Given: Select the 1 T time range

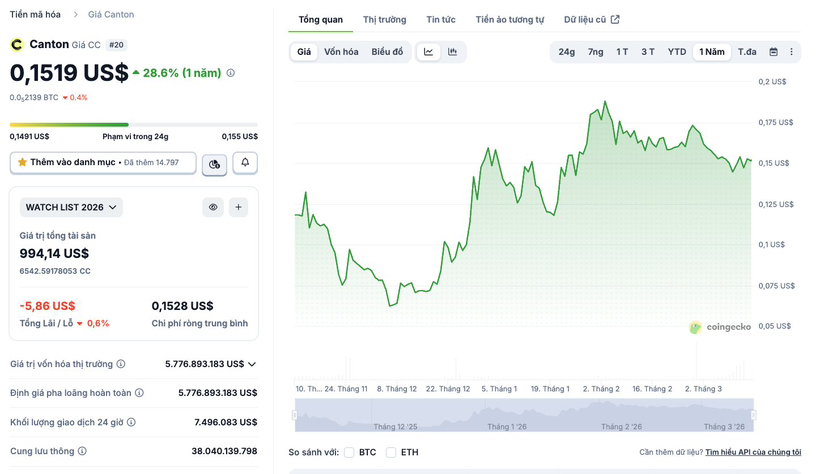Looking at the screenshot, I should [x=622, y=52].
